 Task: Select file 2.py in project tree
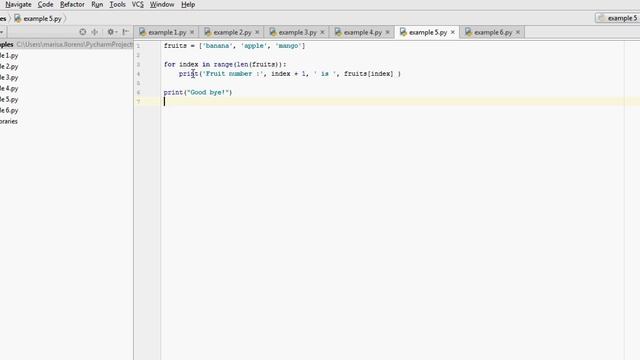point(9,67)
